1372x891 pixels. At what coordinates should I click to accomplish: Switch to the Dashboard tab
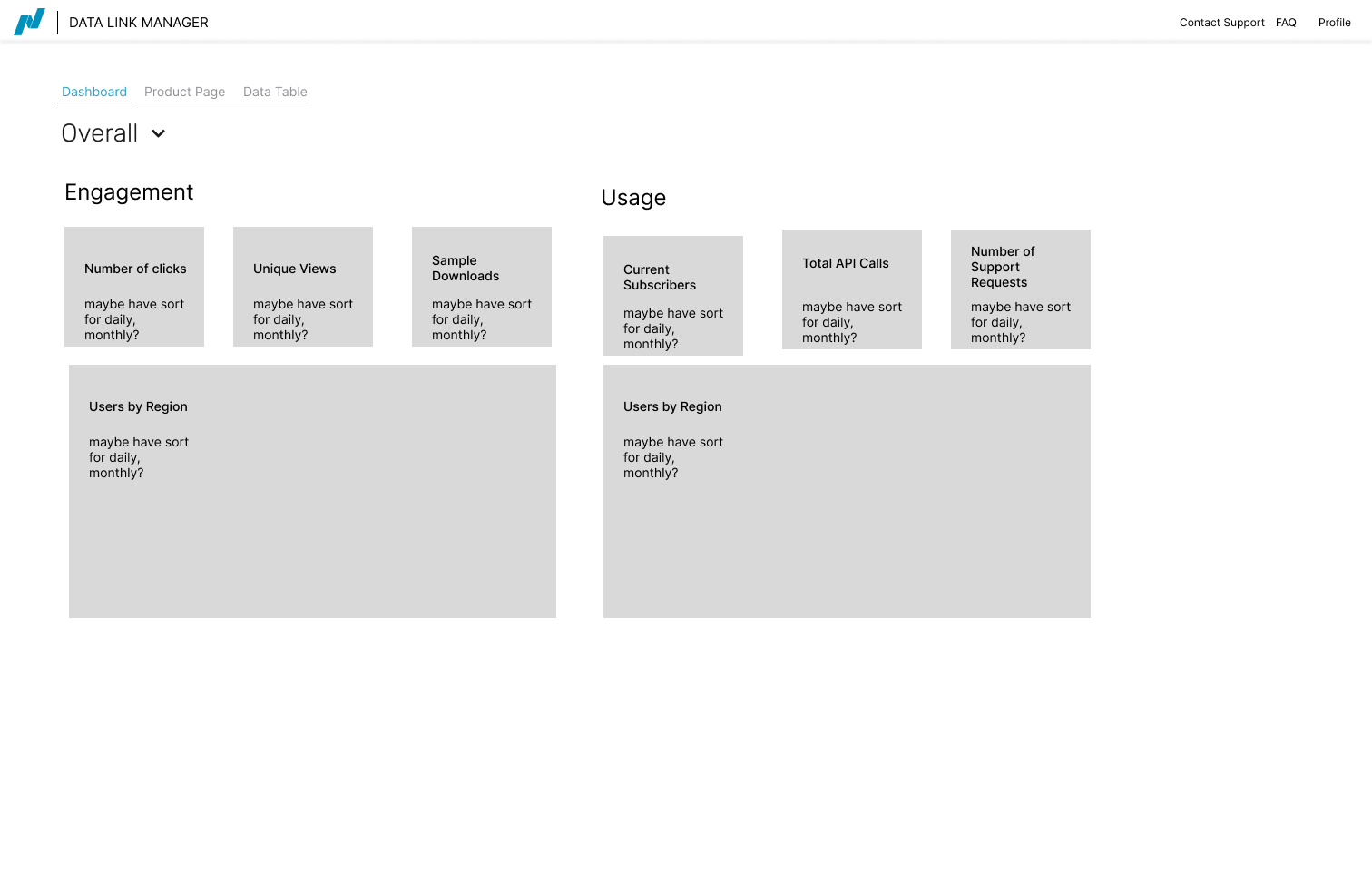94,92
